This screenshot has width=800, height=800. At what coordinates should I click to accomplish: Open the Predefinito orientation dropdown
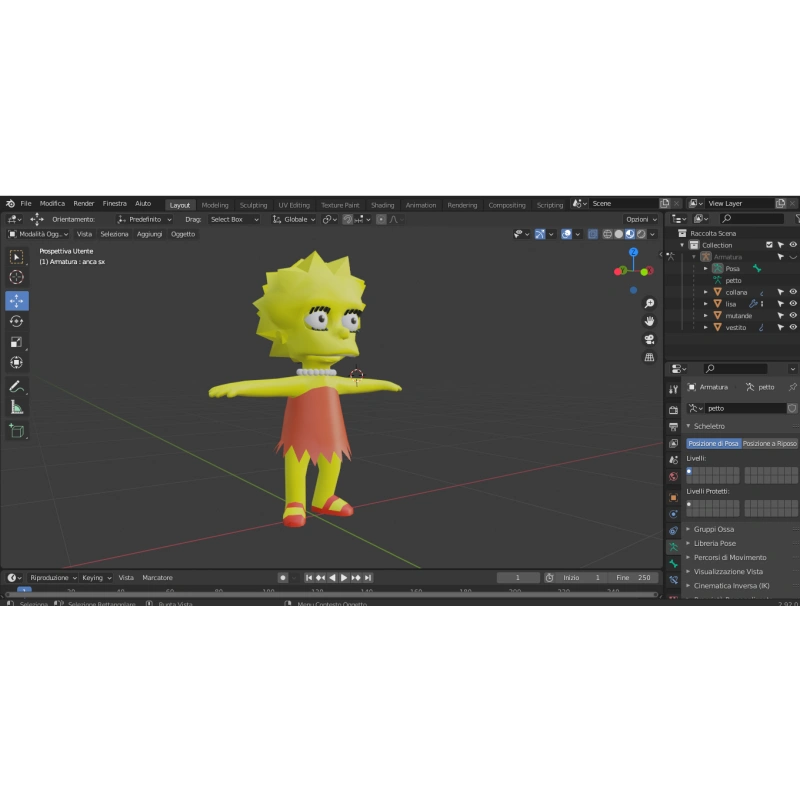144,219
